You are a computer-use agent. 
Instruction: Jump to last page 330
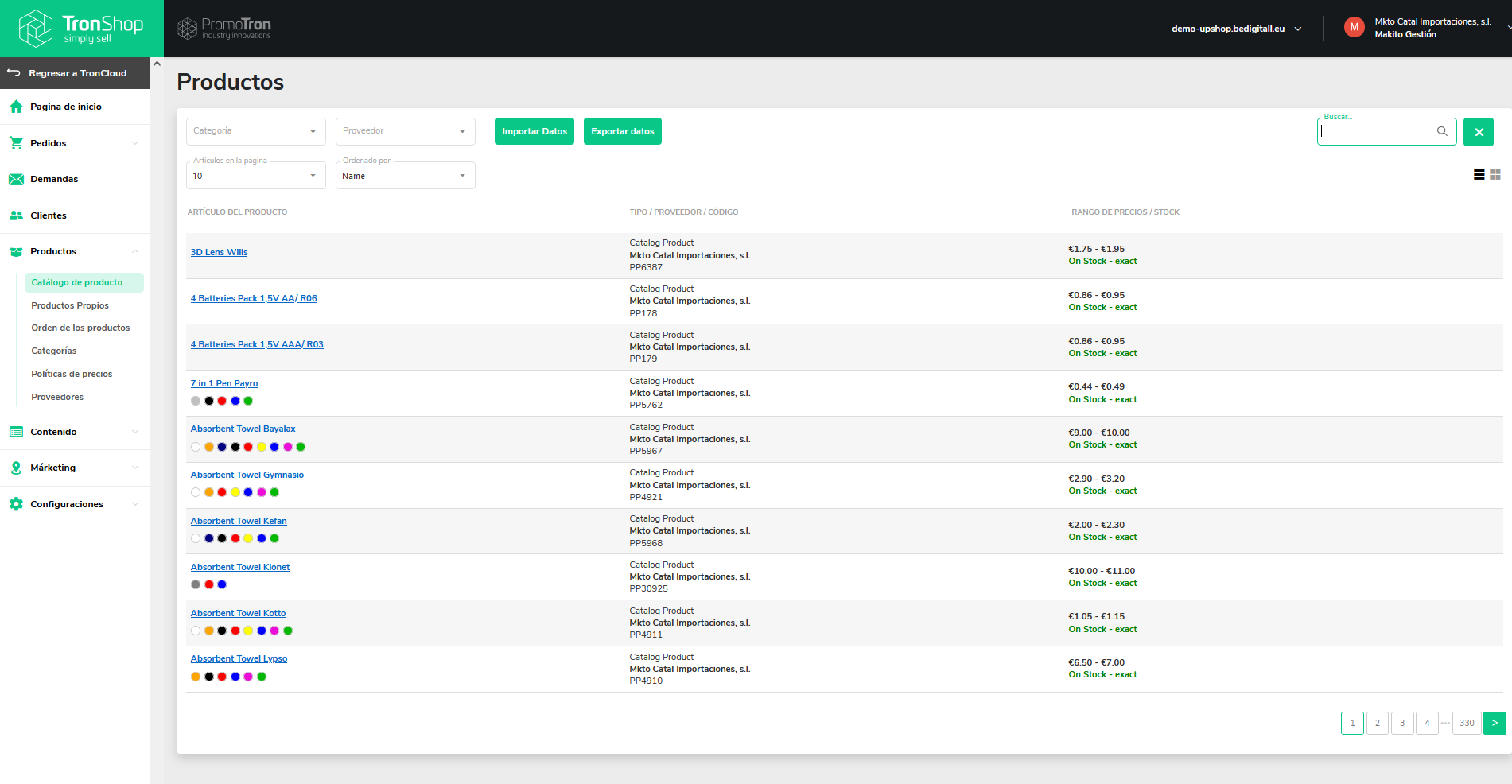[1467, 723]
